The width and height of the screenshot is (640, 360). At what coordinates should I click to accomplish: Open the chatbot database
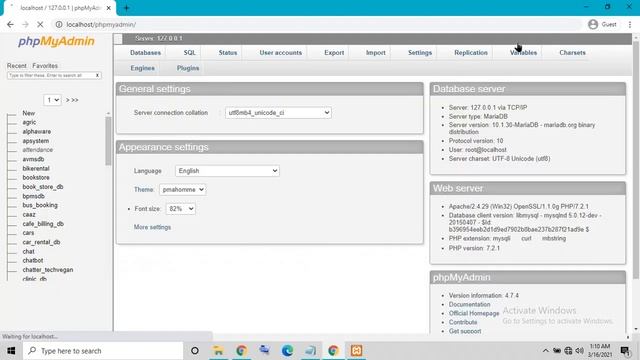[x=33, y=260]
